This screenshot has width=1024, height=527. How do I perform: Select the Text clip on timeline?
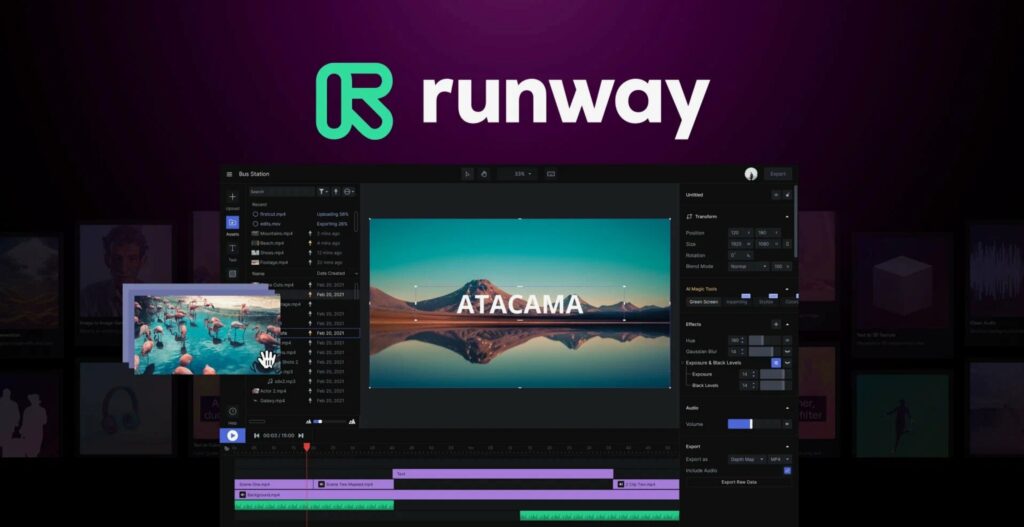[503, 473]
